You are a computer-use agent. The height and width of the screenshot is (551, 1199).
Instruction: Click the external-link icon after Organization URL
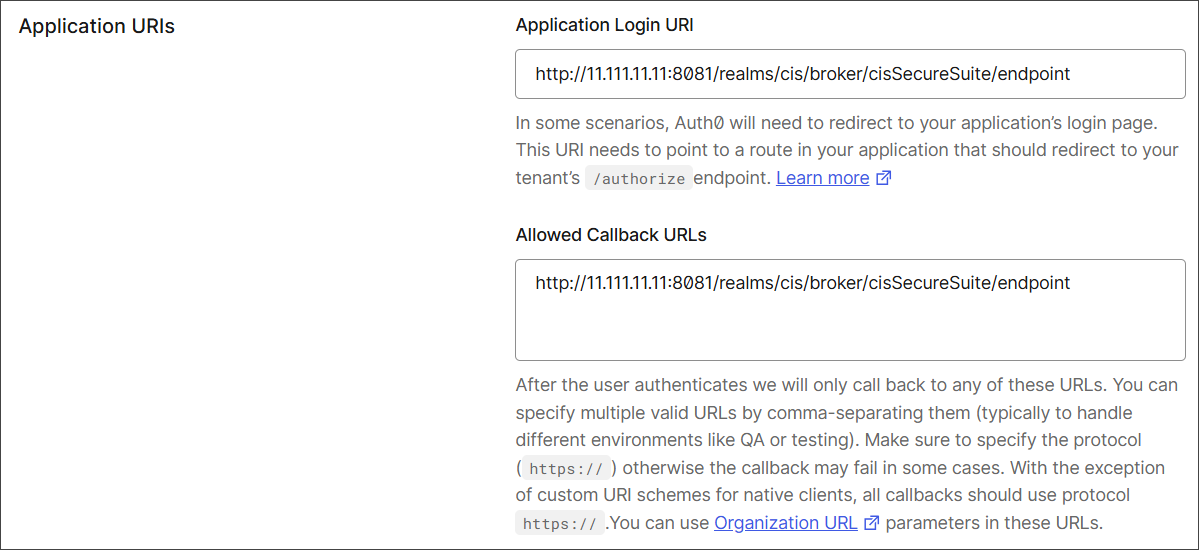[x=872, y=523]
